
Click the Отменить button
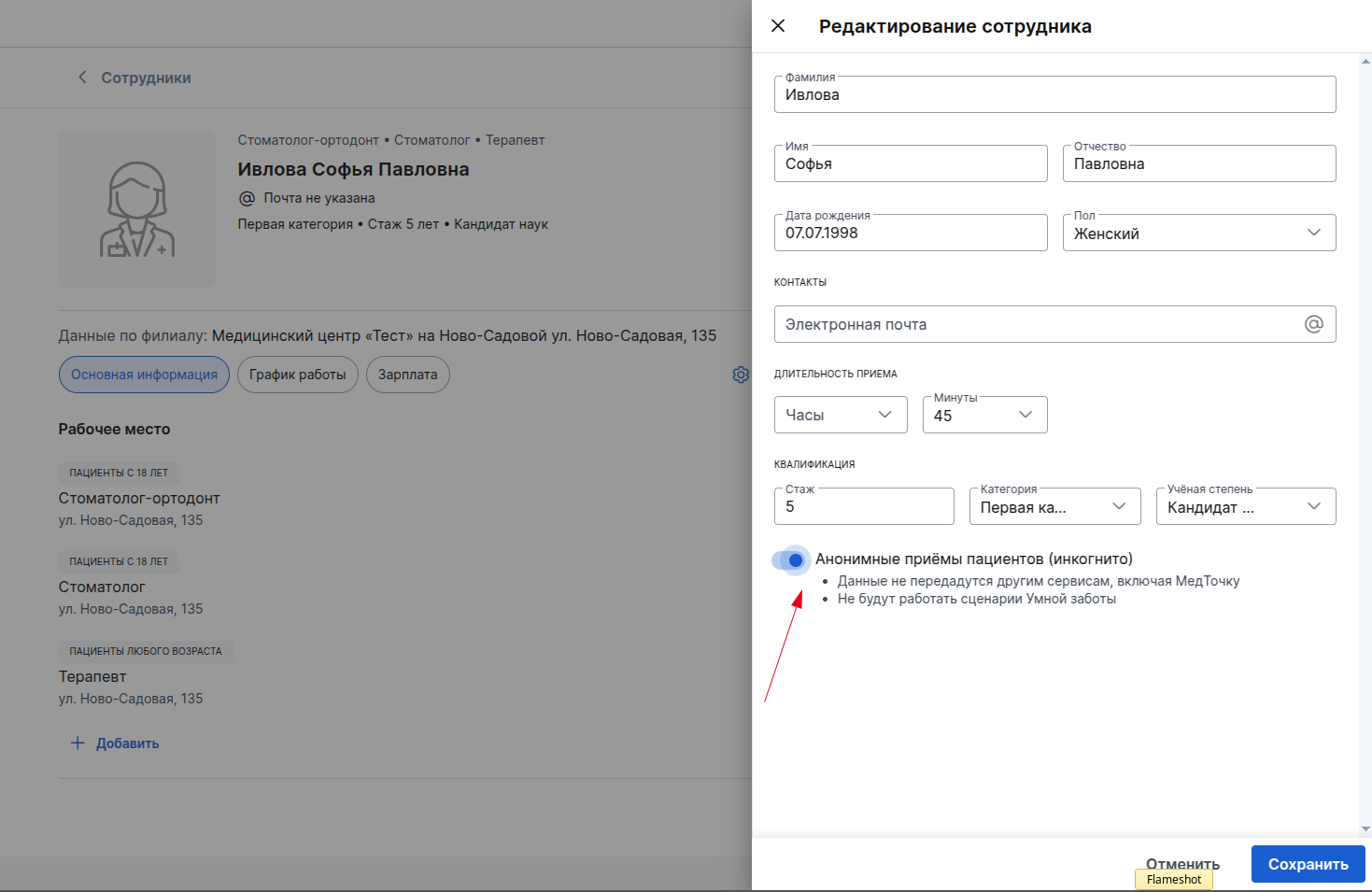pyautogui.click(x=1182, y=864)
